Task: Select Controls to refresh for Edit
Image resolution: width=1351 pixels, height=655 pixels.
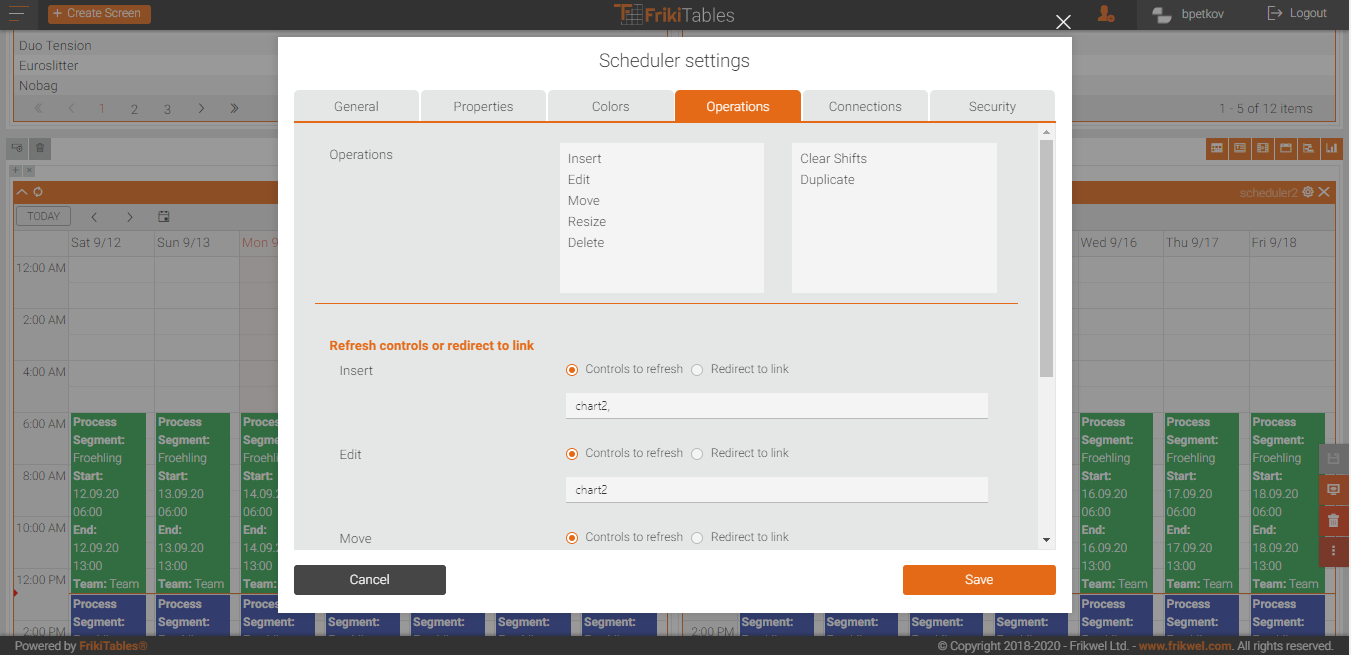Action: [x=572, y=454]
